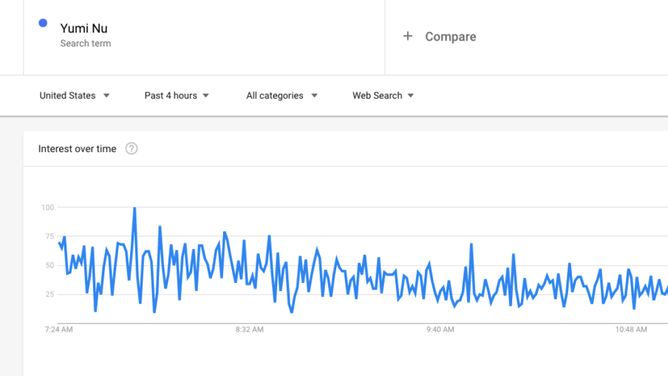Click the arrow next to United States

click(x=107, y=95)
